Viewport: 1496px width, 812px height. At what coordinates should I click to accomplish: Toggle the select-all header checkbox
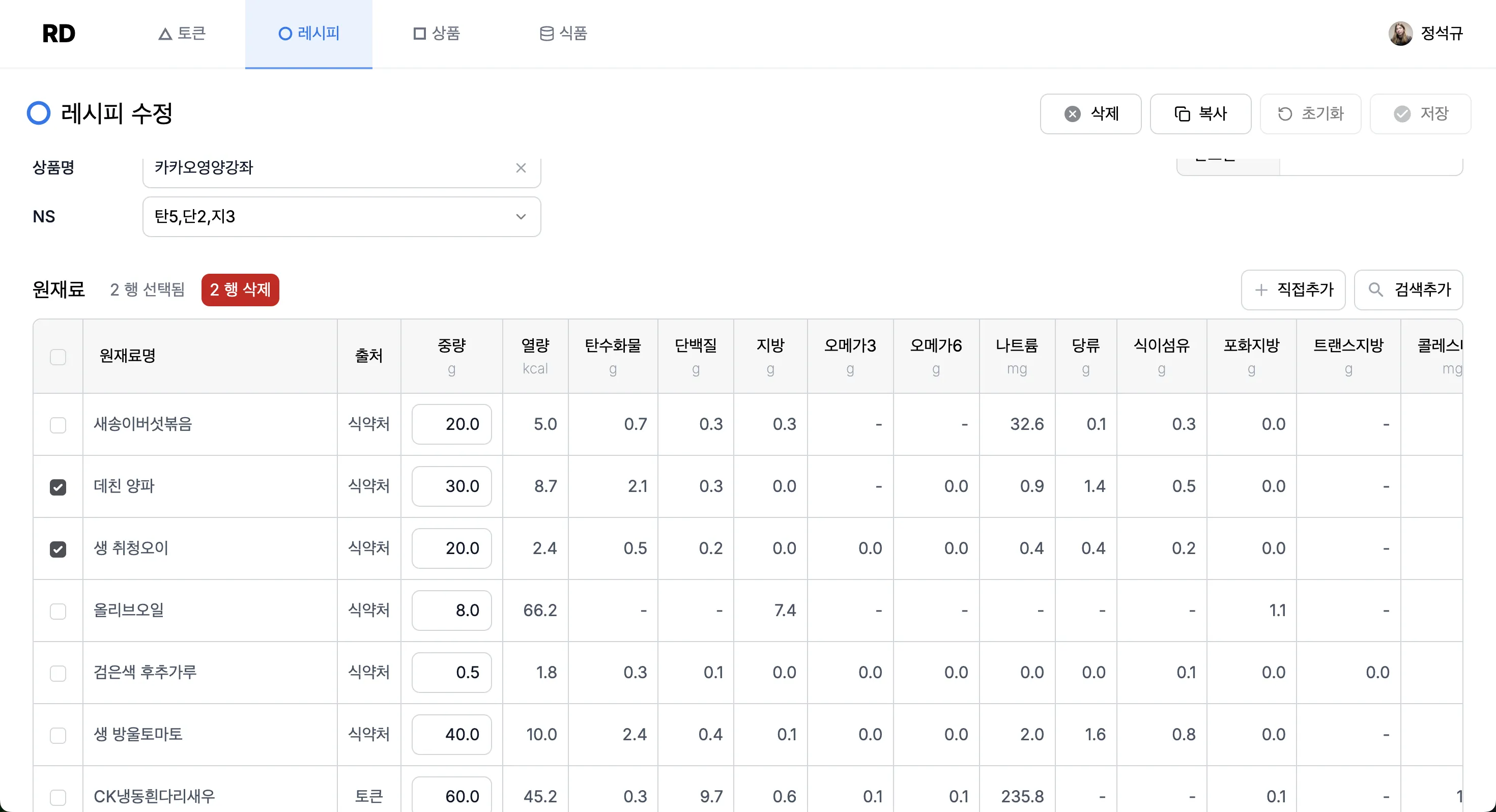58,357
